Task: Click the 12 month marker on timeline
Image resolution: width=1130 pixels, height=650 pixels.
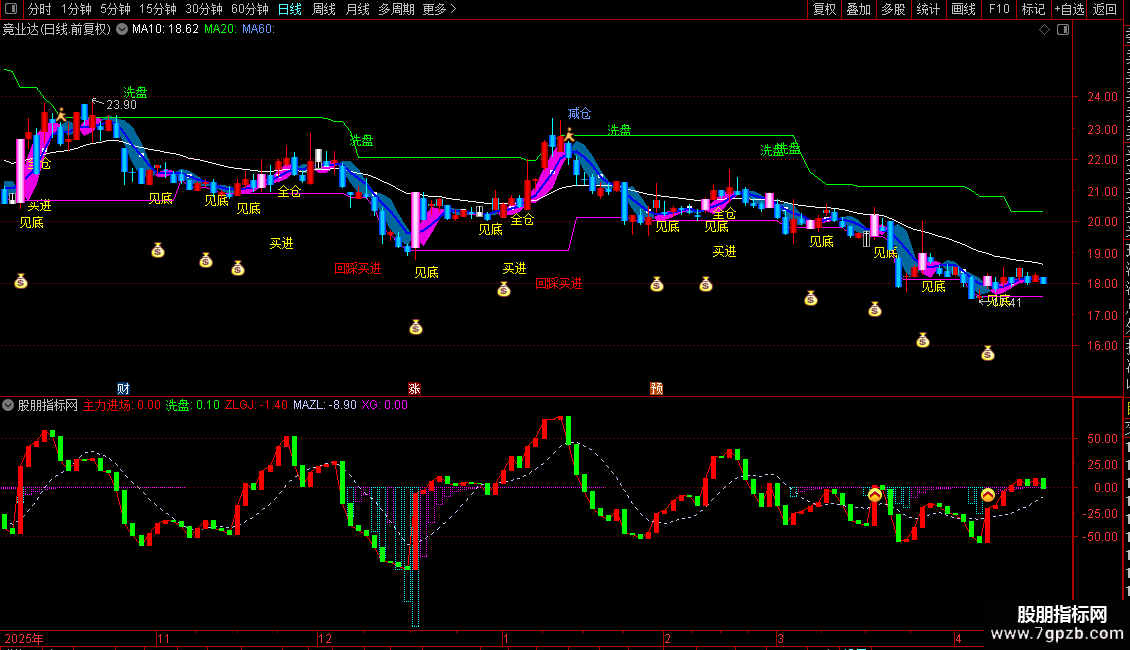Action: tap(325, 638)
